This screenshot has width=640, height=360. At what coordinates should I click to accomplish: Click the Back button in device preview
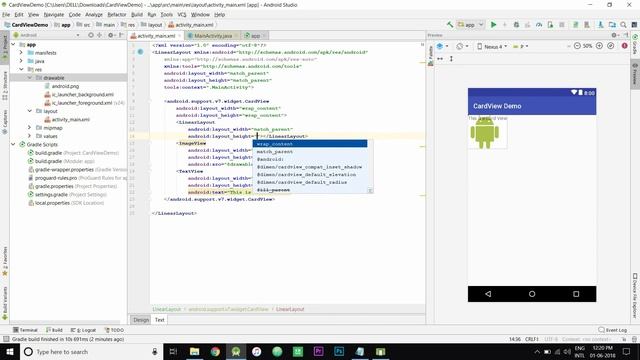coord(488,294)
